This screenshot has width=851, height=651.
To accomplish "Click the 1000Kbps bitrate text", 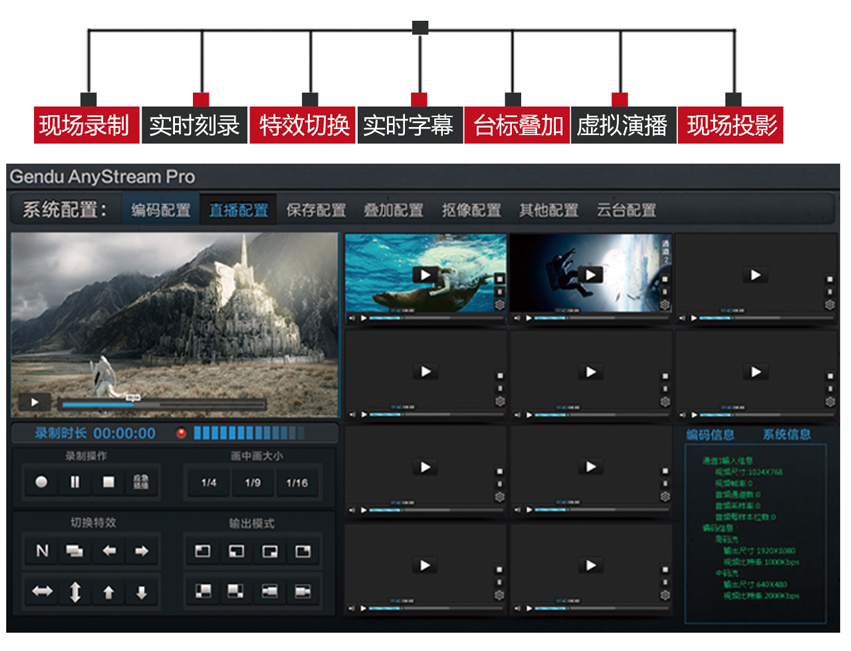I will pyautogui.click(x=782, y=562).
